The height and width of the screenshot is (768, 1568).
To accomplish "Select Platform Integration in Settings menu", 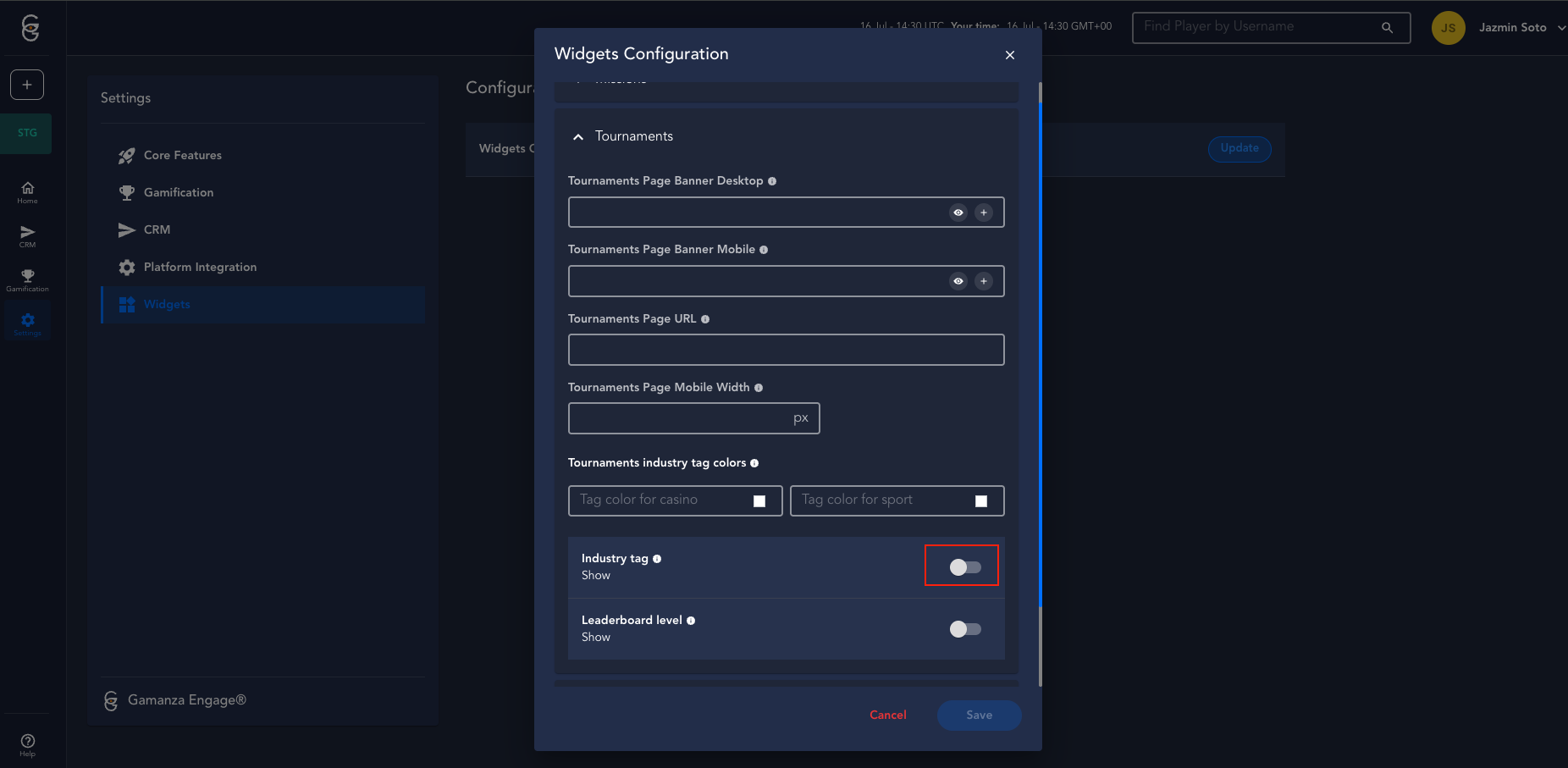I will 200,268.
